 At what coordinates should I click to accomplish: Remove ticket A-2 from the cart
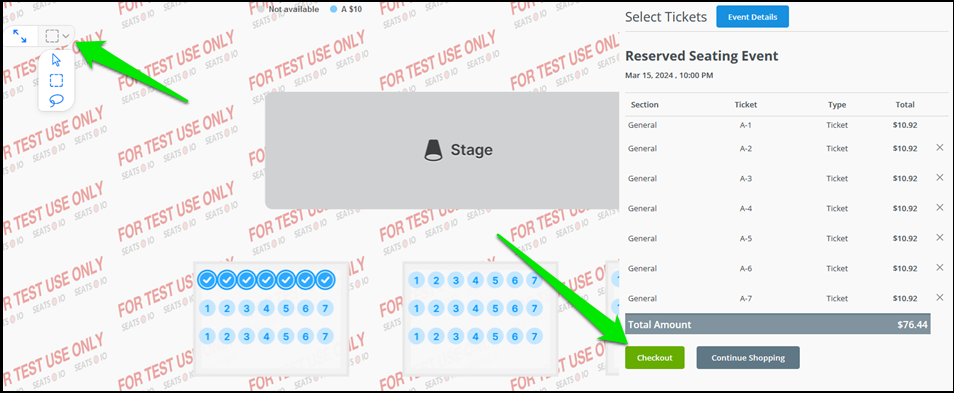tap(939, 148)
